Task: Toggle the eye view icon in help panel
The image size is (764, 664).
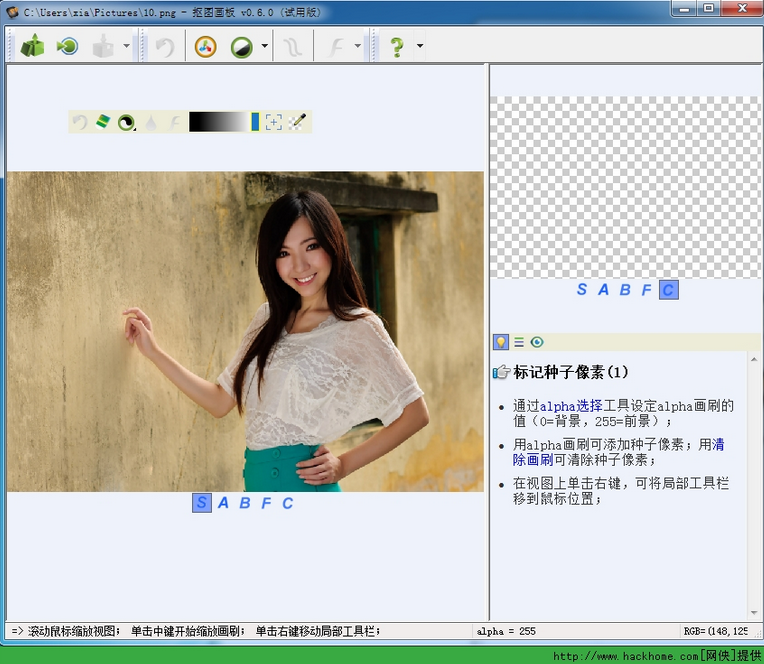Action: (537, 342)
